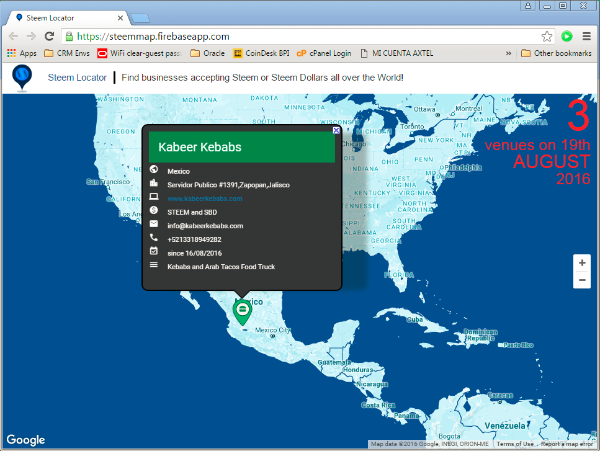Open Apps bookmark shortcut

[22, 53]
